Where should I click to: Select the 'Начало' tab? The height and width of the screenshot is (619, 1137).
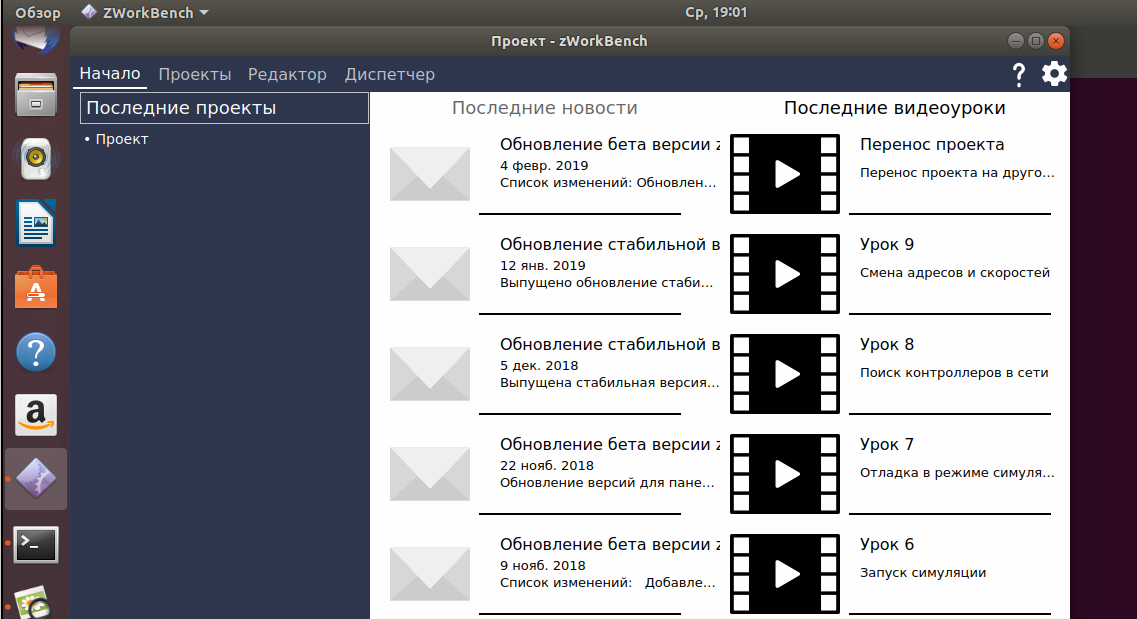point(110,74)
